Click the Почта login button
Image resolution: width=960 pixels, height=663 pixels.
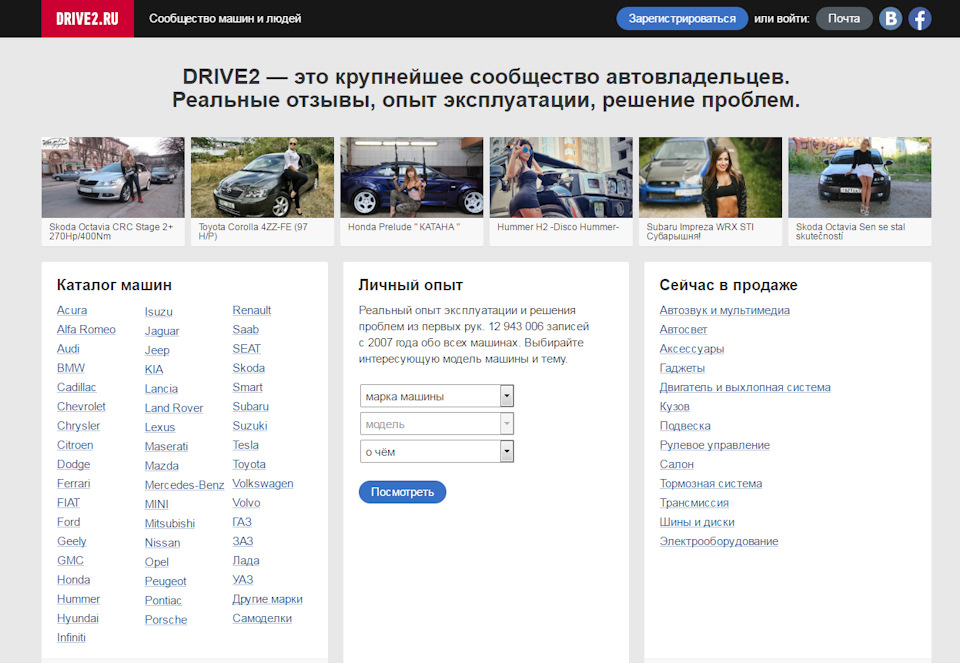click(844, 18)
